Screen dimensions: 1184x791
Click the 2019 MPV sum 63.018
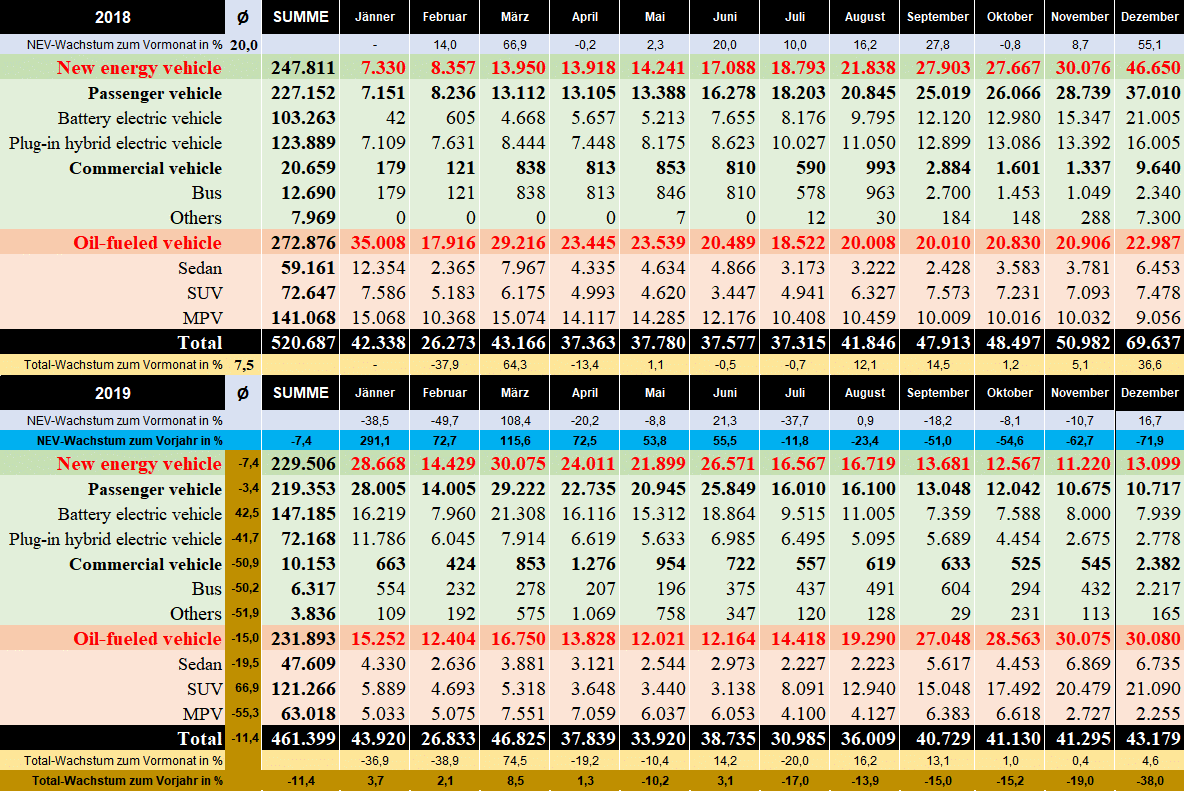(x=308, y=713)
